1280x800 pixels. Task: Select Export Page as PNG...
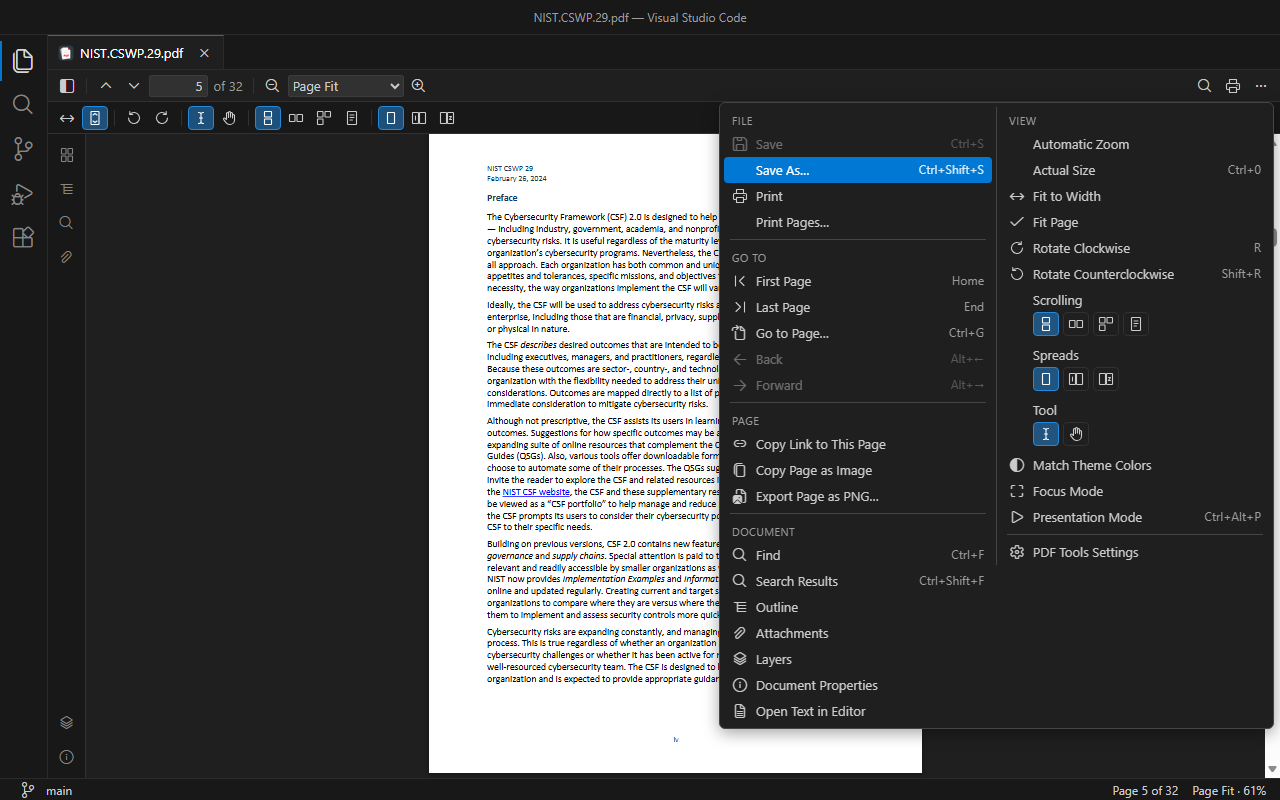858,496
